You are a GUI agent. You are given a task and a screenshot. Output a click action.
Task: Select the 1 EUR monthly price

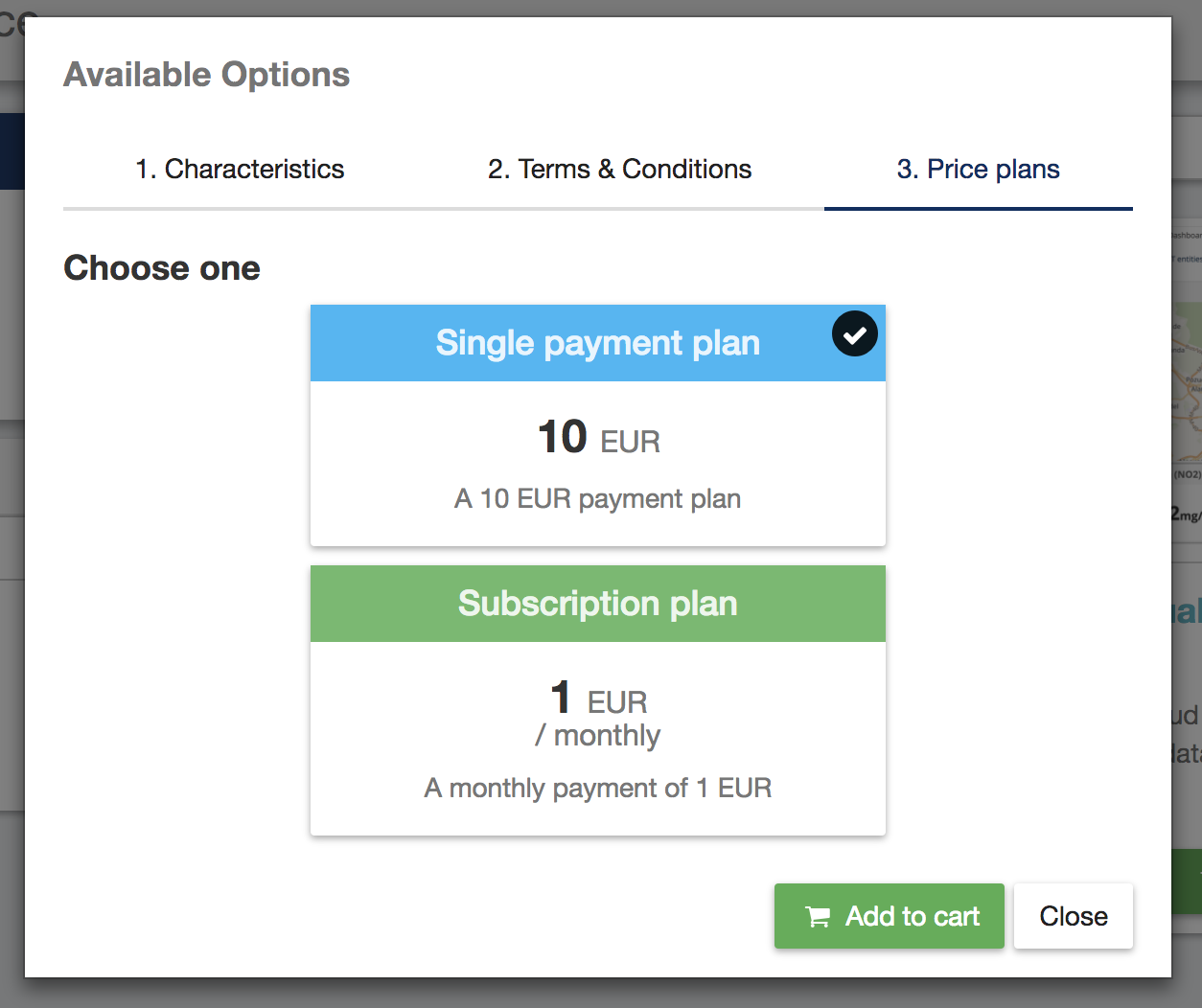pos(598,699)
